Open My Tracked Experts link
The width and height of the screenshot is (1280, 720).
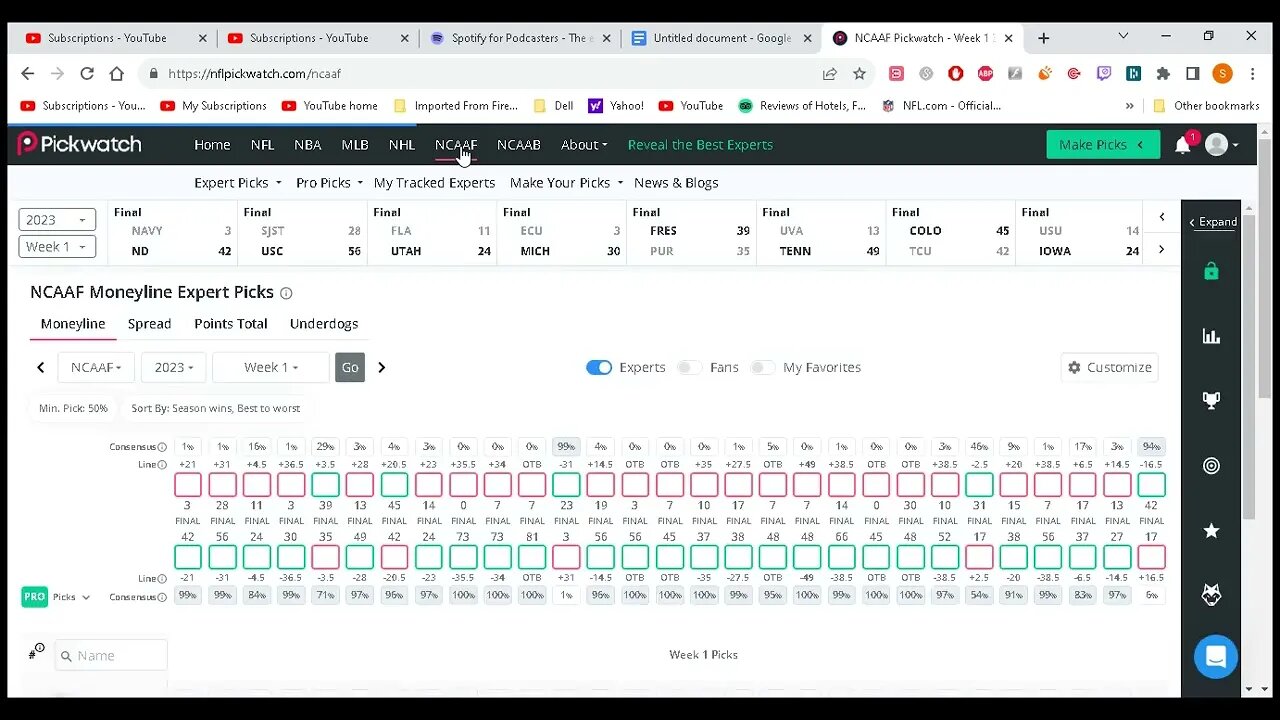(x=435, y=183)
